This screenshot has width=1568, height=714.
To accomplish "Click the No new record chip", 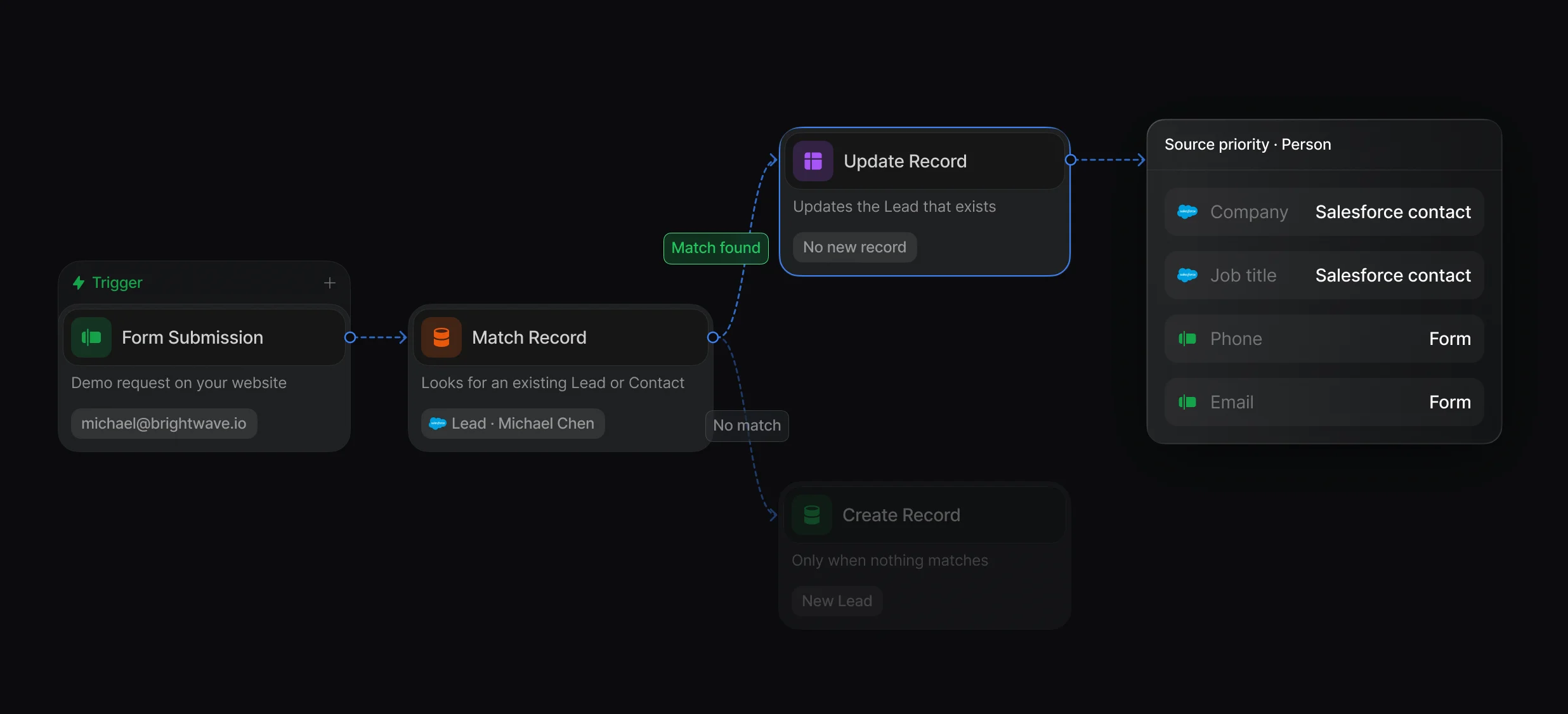I will pyautogui.click(x=854, y=247).
